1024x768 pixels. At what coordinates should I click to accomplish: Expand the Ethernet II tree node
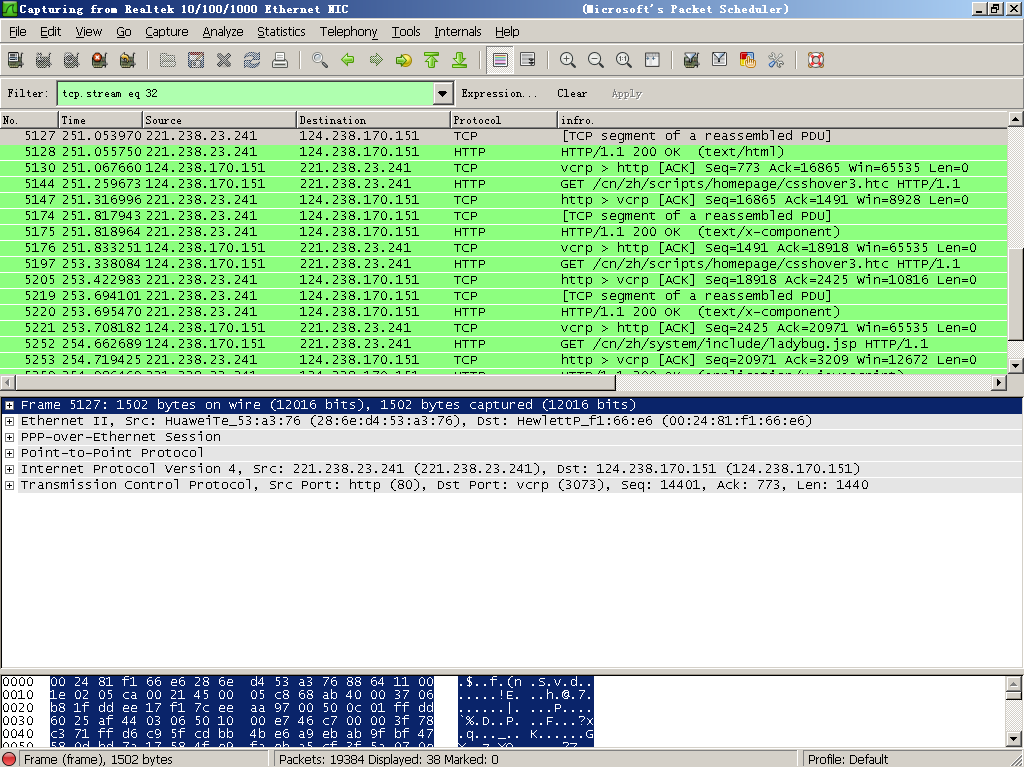(9, 421)
